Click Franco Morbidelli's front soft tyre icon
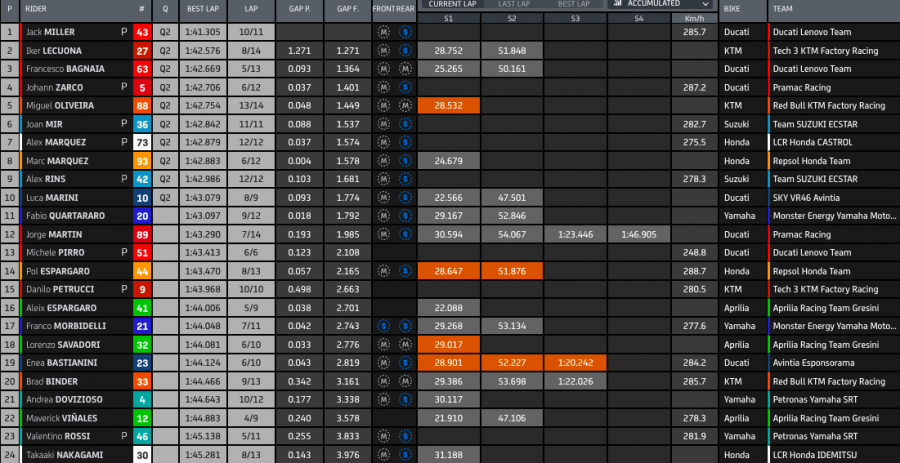The image size is (900, 463). pos(383,325)
